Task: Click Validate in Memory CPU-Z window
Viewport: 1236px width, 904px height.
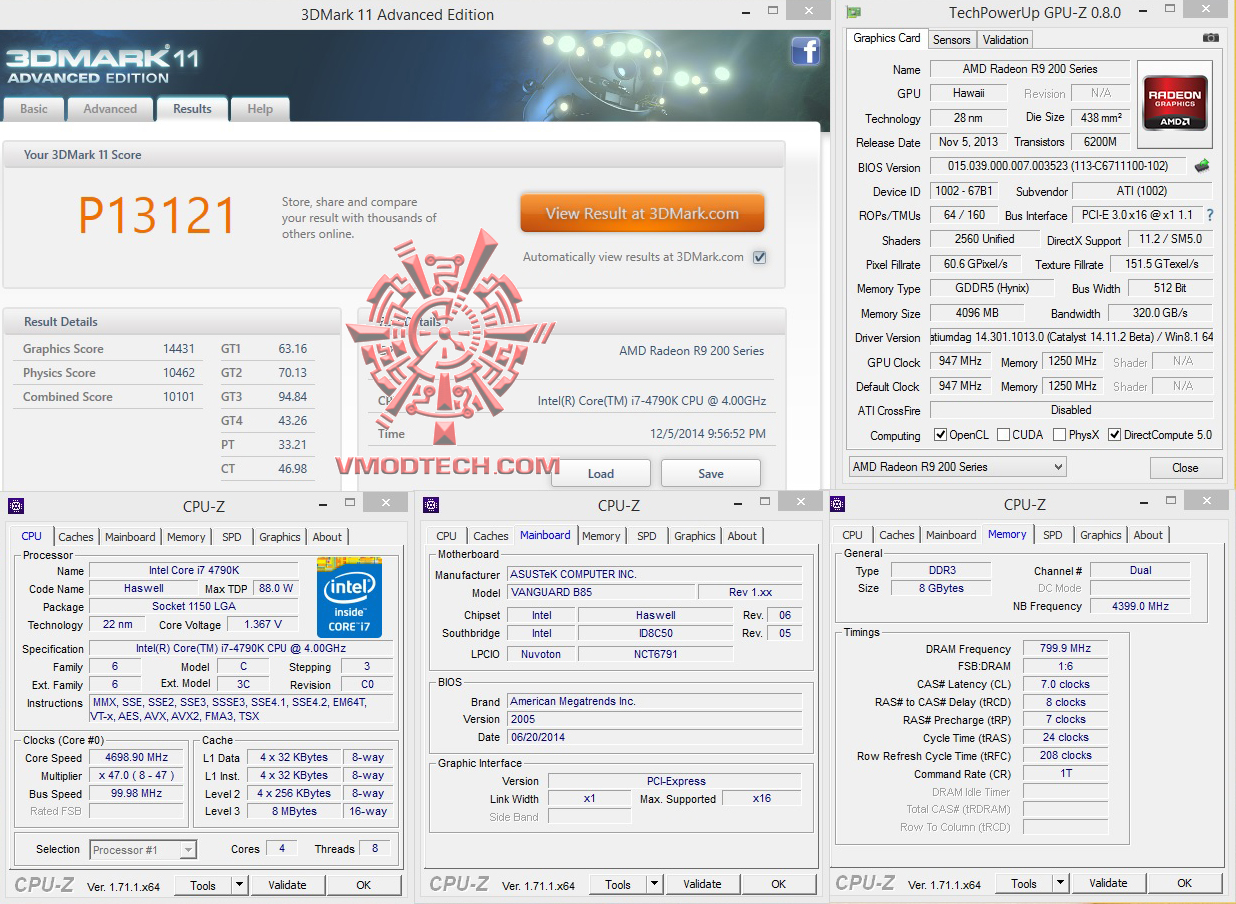Action: (1108, 883)
